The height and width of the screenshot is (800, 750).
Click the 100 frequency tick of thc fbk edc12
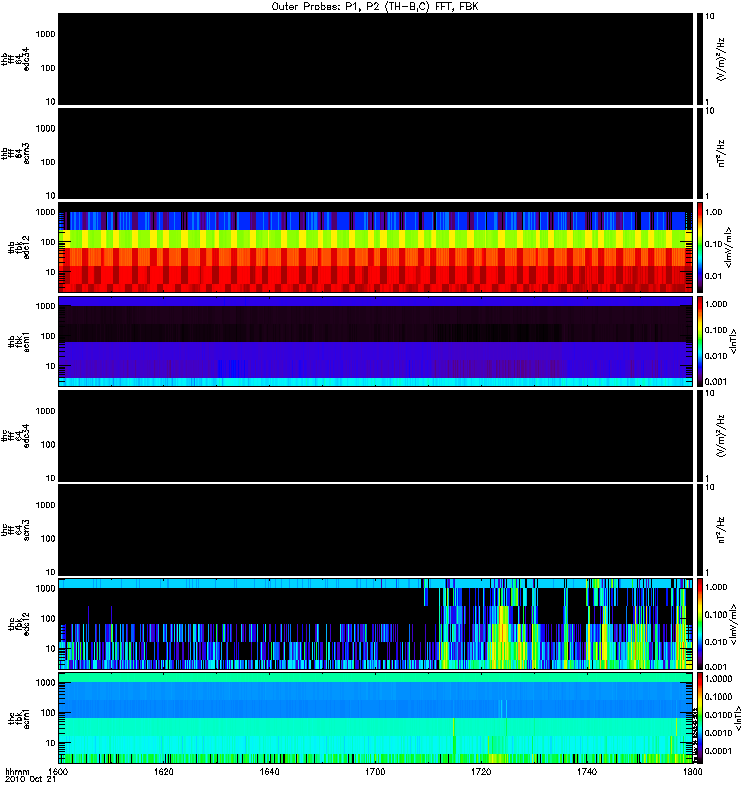coord(48,619)
